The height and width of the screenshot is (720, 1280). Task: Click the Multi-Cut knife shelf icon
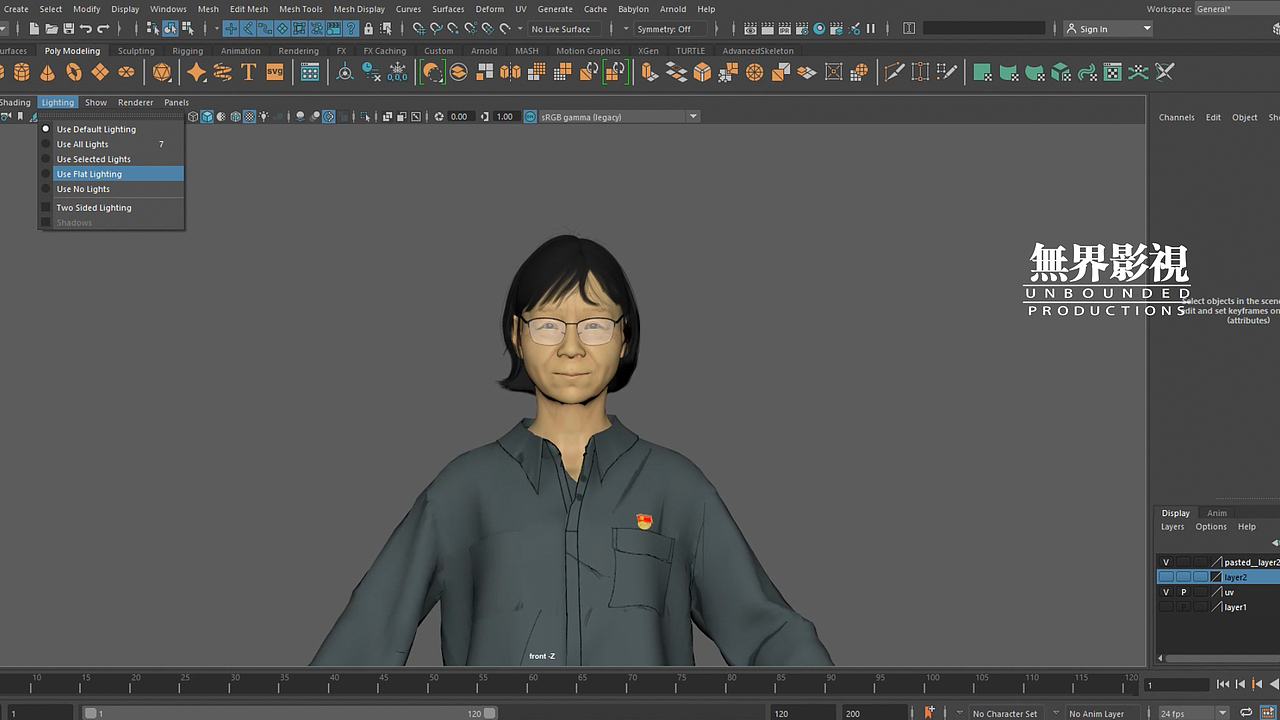[x=894, y=72]
